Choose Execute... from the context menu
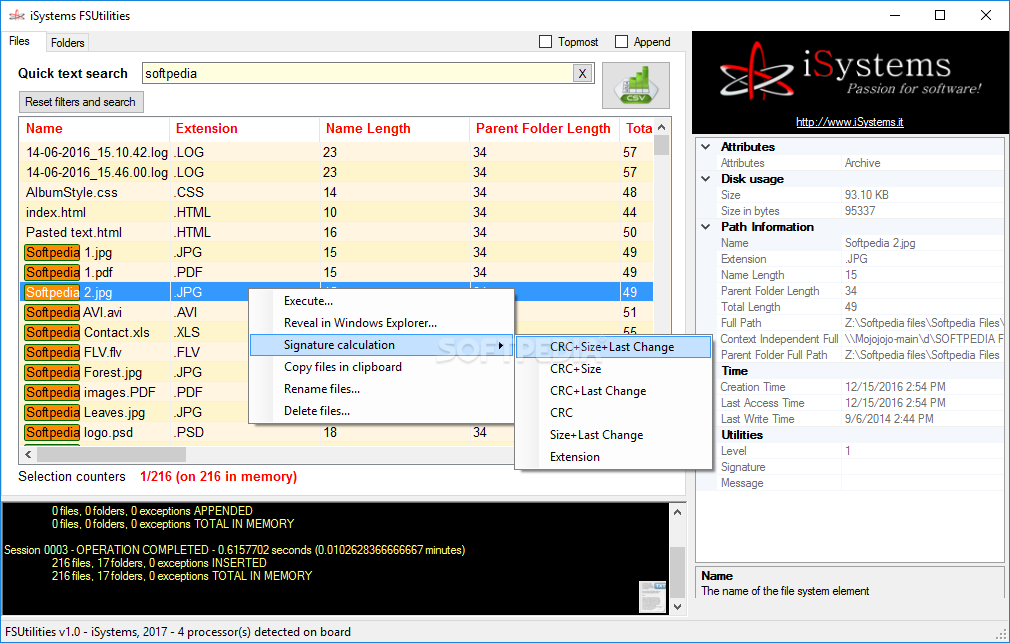Viewport: 1010px width, 643px height. 381,301
